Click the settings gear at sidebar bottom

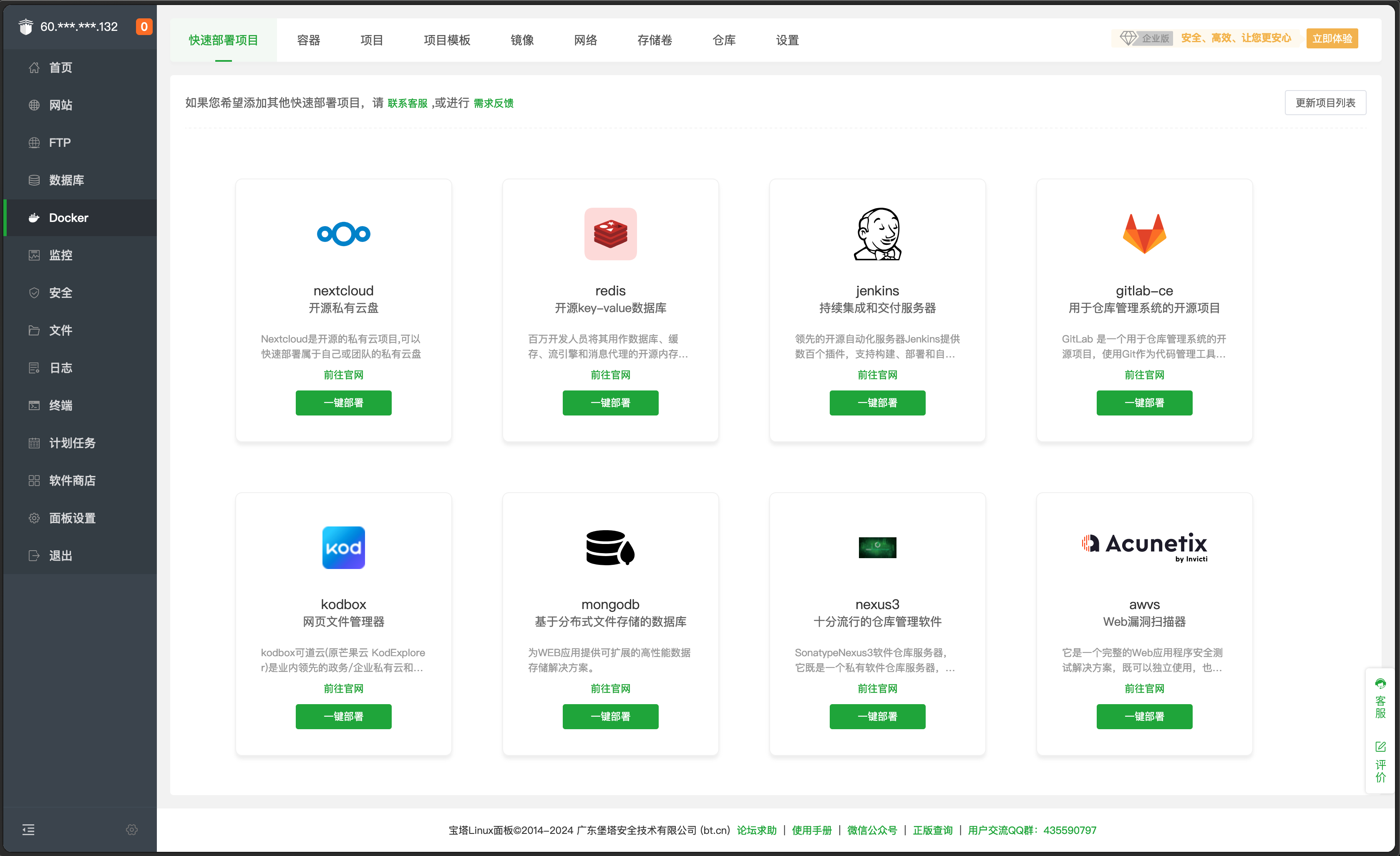132,830
